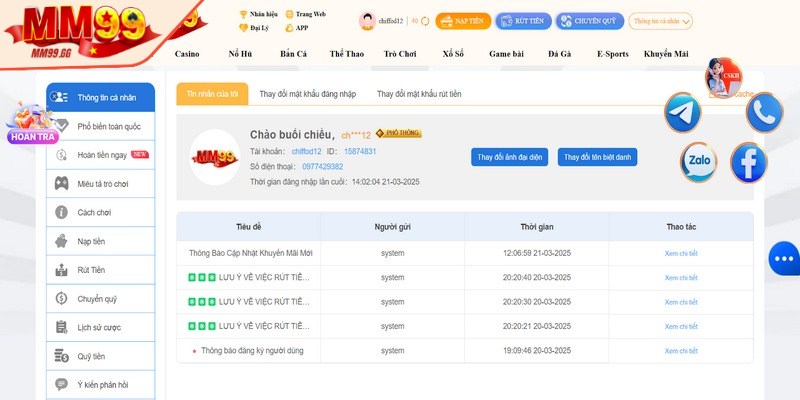Viewport: 800px width, 400px height.
Task: Open the Casino menu
Action: coord(187,54)
